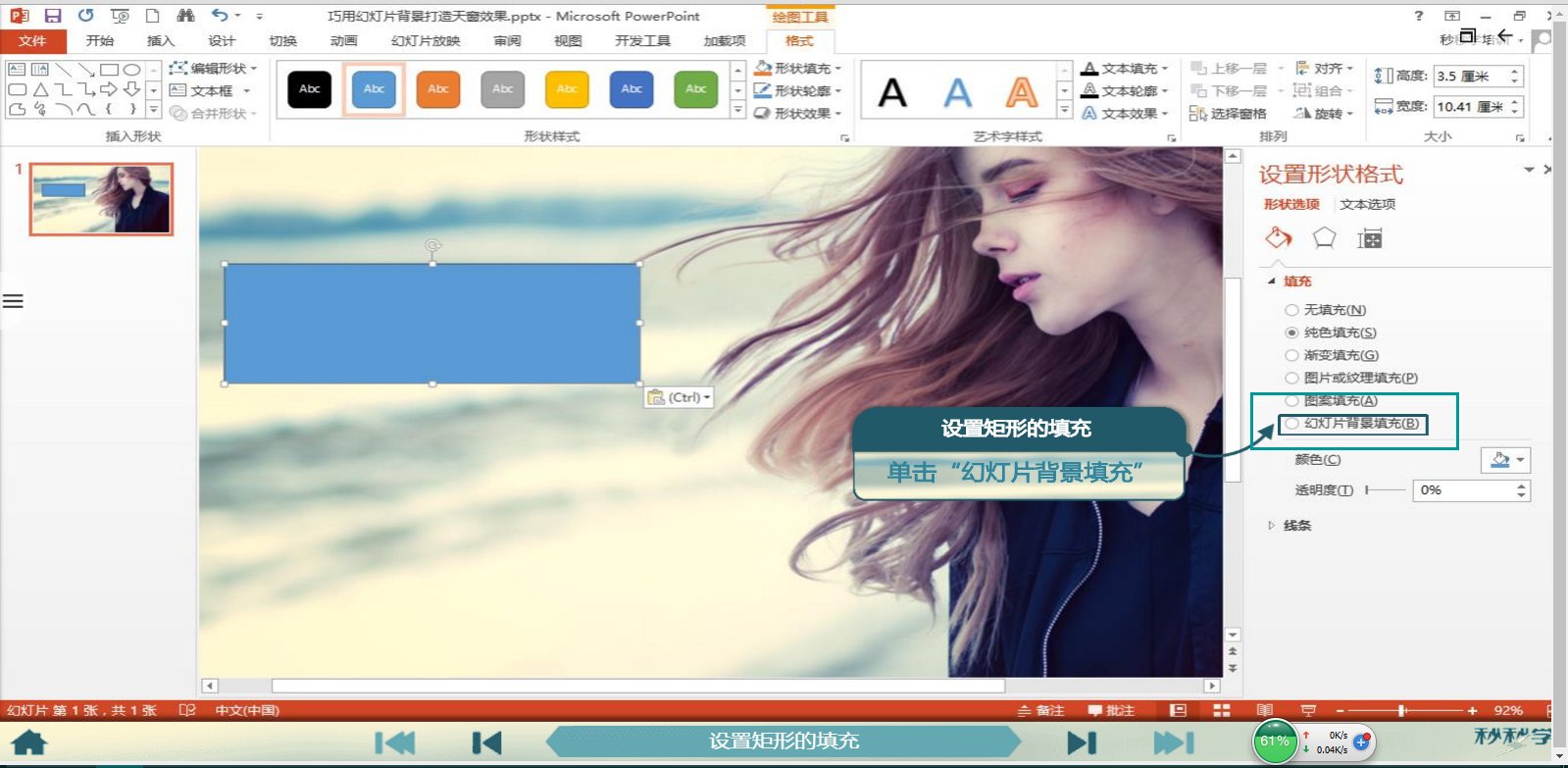This screenshot has height=768, width=1568.
Task: Open the 设计 tab
Action: pos(222,41)
